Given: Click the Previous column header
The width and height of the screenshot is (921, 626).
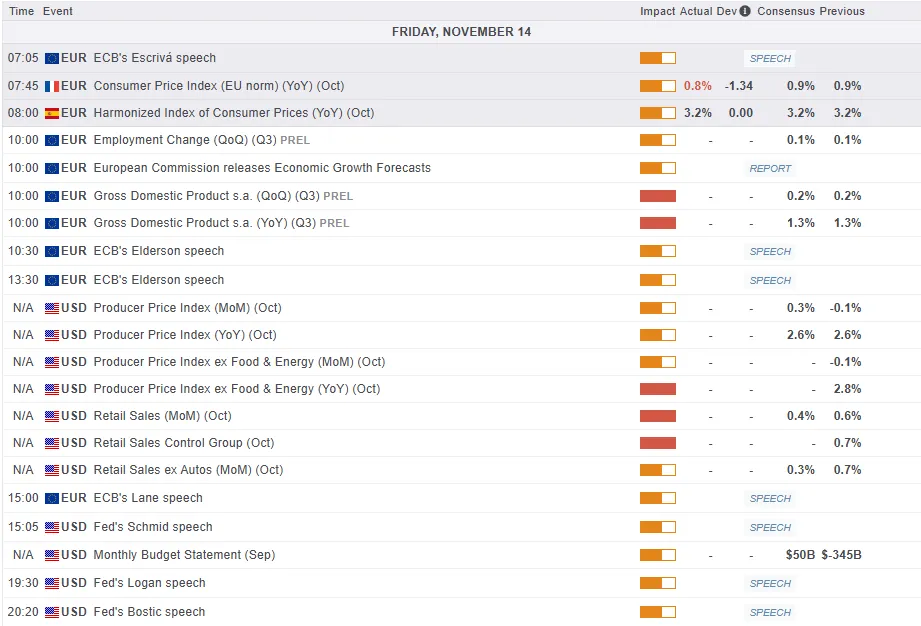Looking at the screenshot, I should pyautogui.click(x=842, y=11).
